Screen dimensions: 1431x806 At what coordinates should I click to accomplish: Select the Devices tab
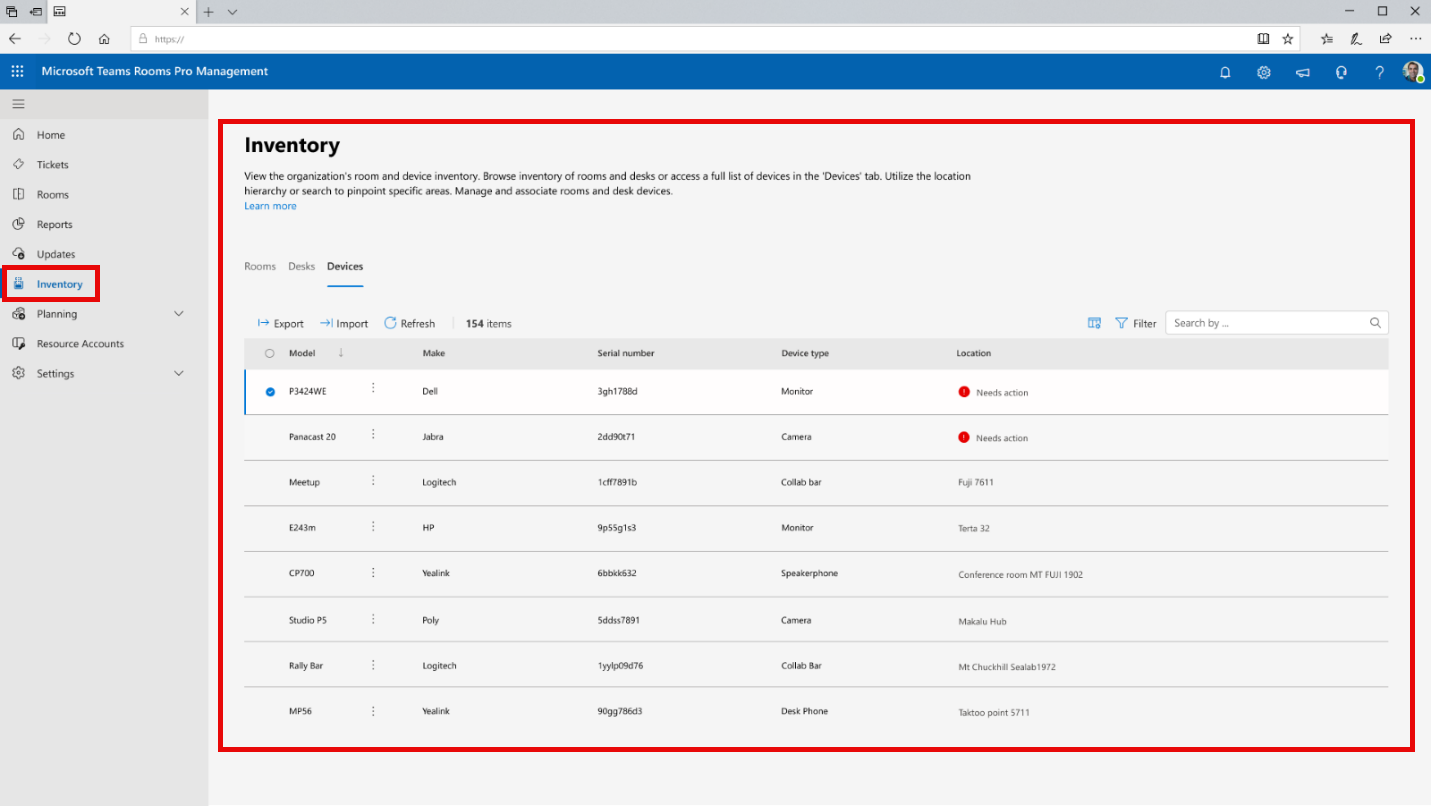pyautogui.click(x=345, y=266)
